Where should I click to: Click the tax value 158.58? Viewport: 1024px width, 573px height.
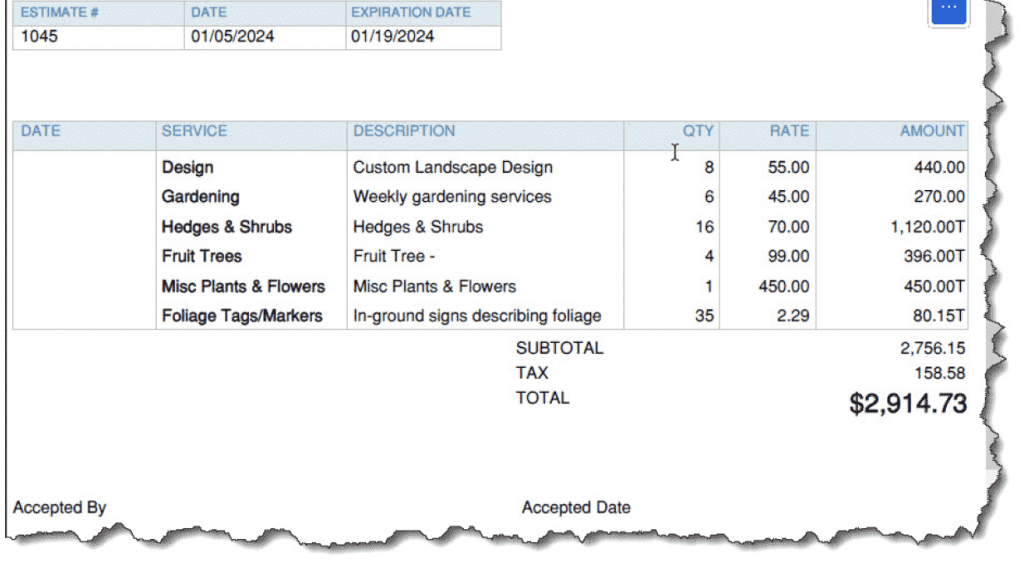(939, 373)
